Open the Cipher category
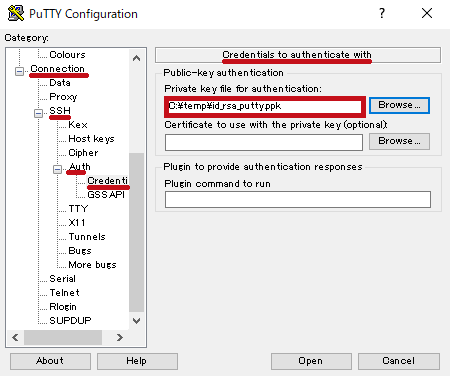 tap(83, 153)
